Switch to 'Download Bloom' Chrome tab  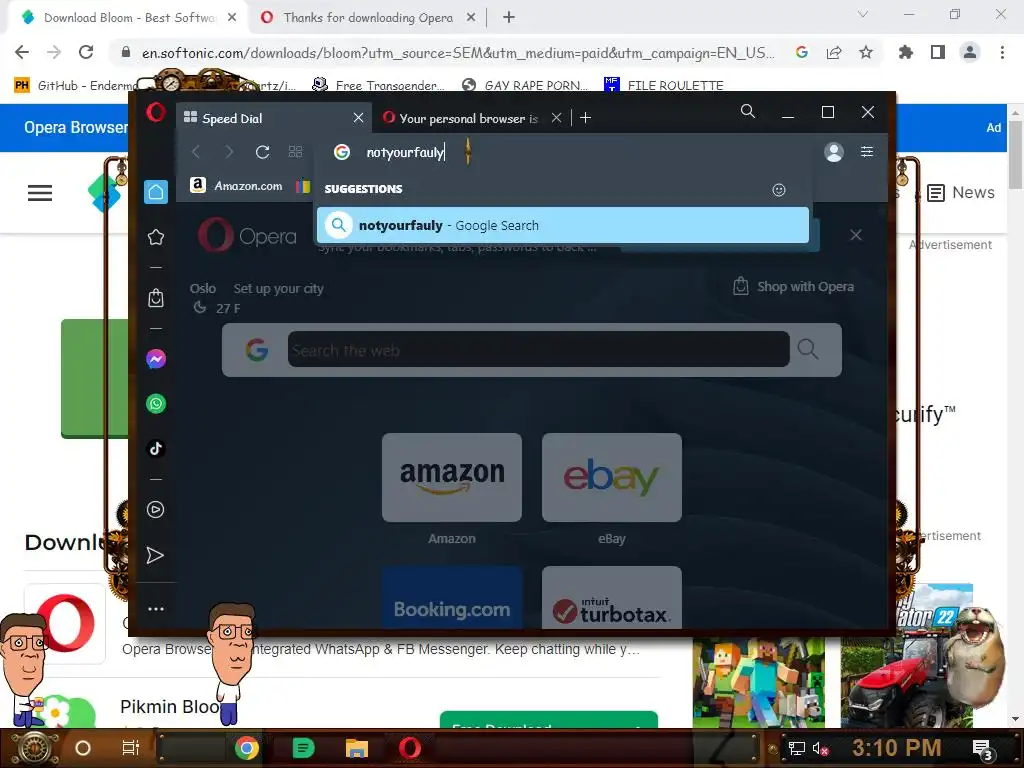point(127,18)
